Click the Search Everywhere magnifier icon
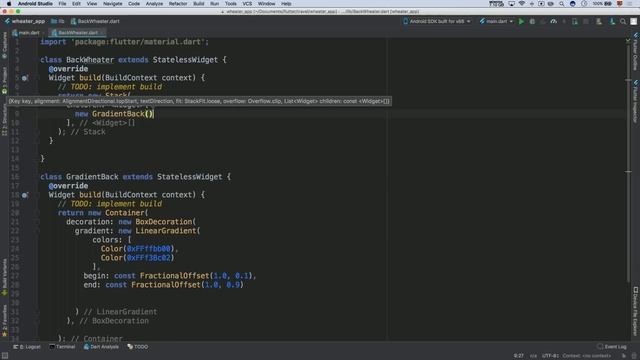Viewport: 640px width, 360px height. tap(623, 21)
